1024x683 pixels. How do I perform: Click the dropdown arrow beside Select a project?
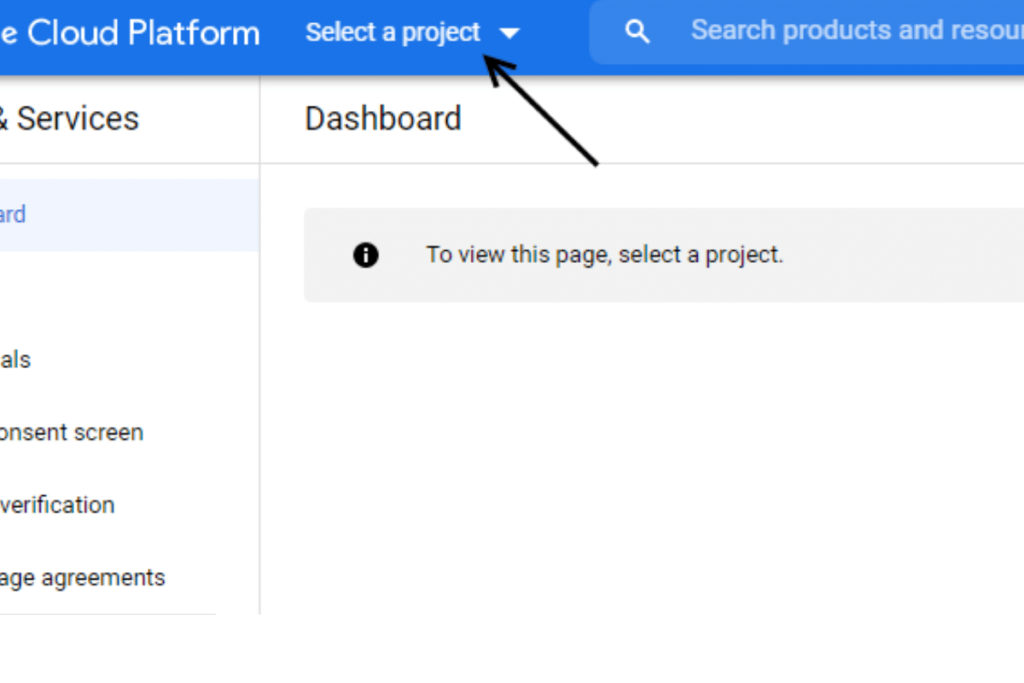510,32
